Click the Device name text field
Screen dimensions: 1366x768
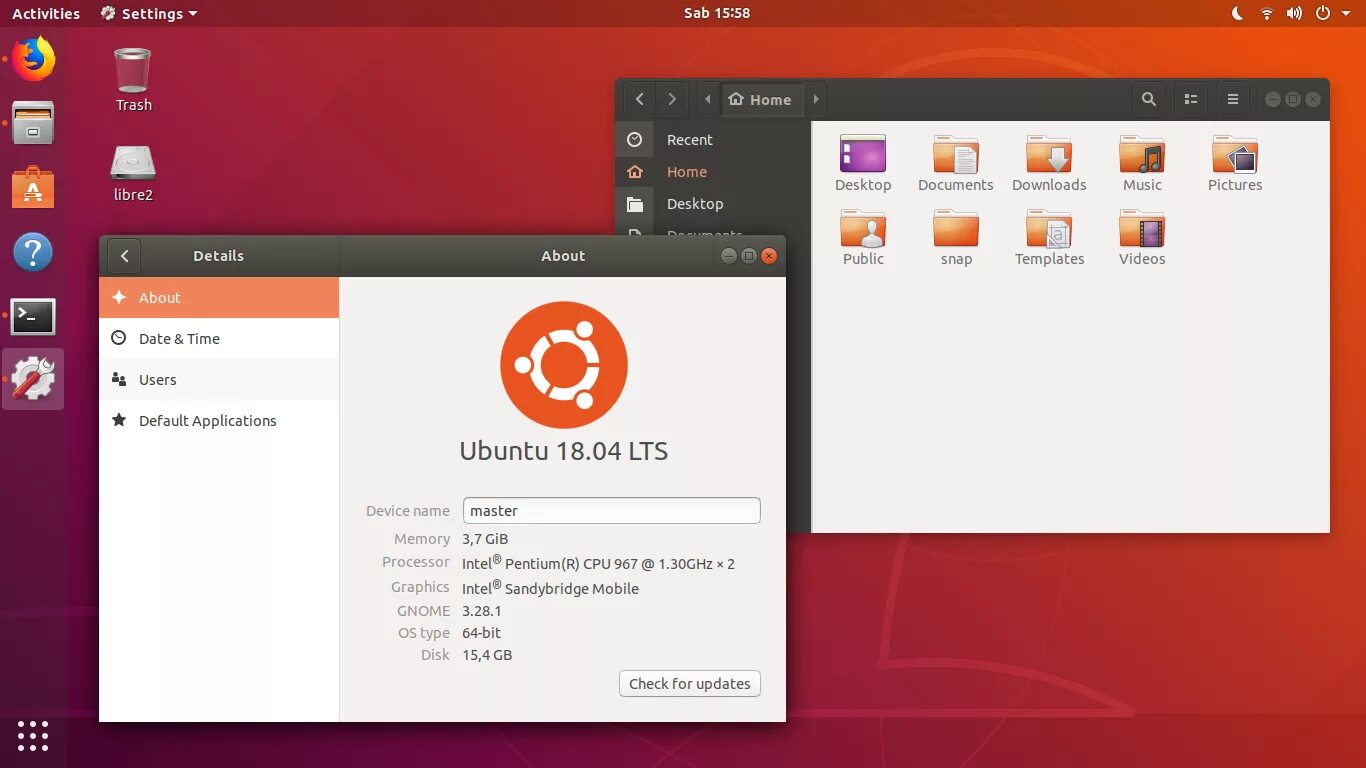tap(611, 510)
